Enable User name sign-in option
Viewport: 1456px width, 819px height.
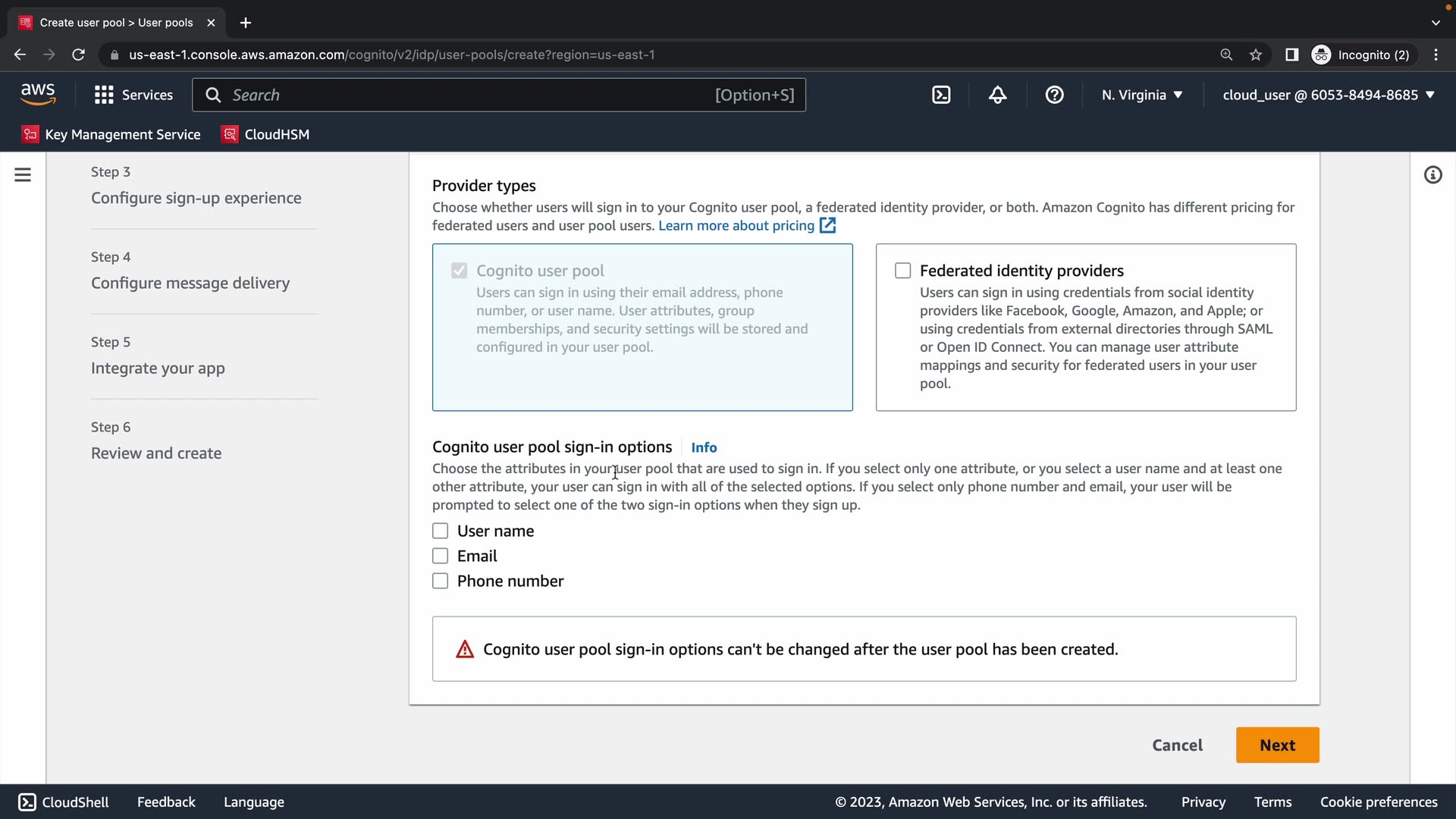441,531
